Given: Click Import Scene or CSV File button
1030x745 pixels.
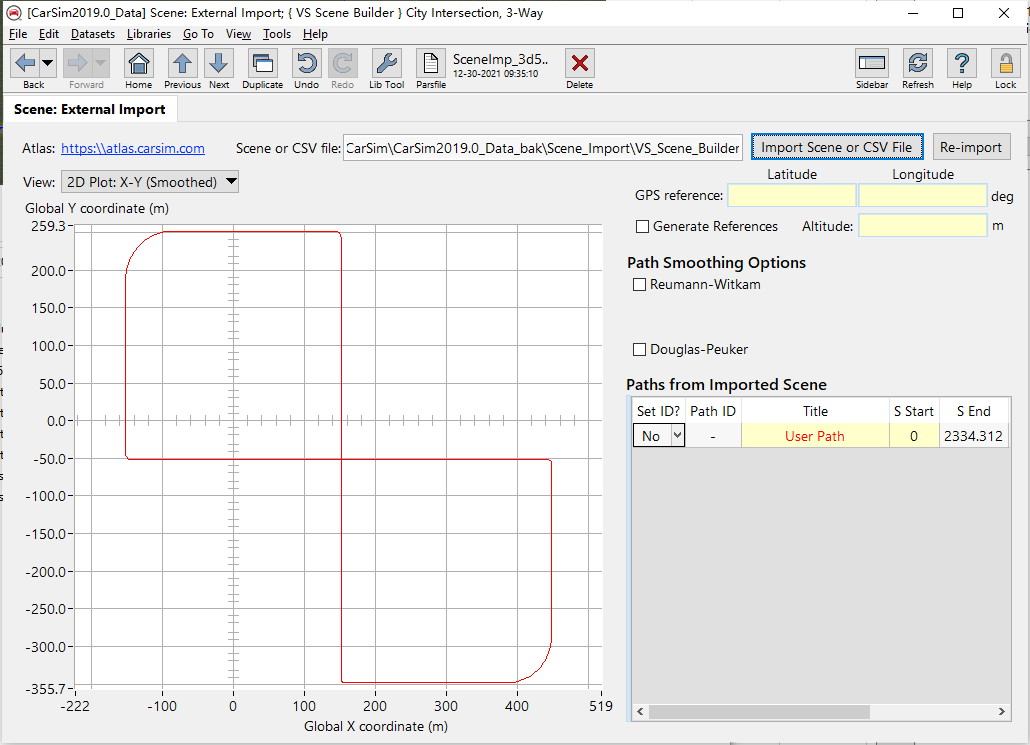Looking at the screenshot, I should [x=837, y=147].
